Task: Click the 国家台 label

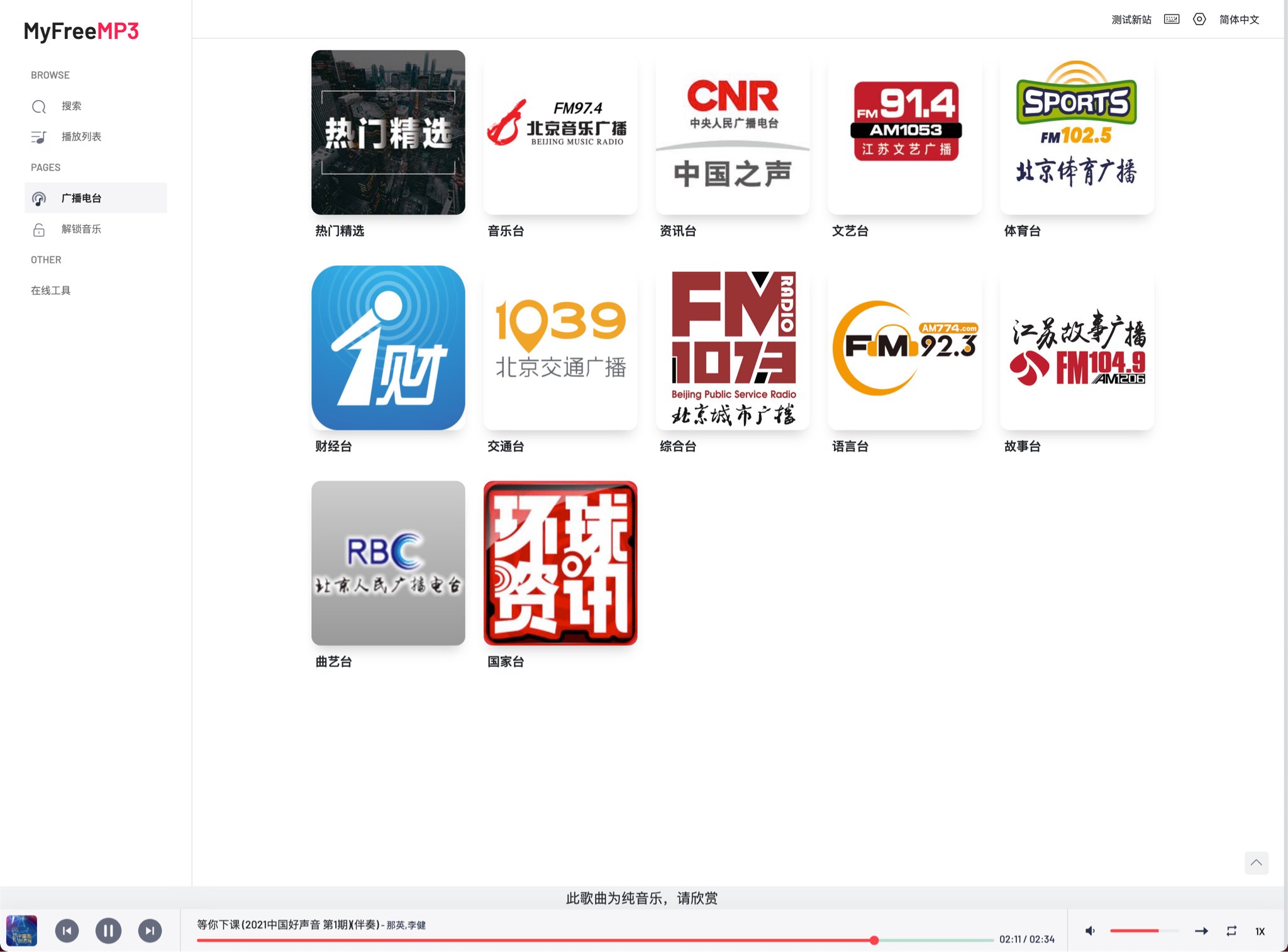Action: click(506, 661)
